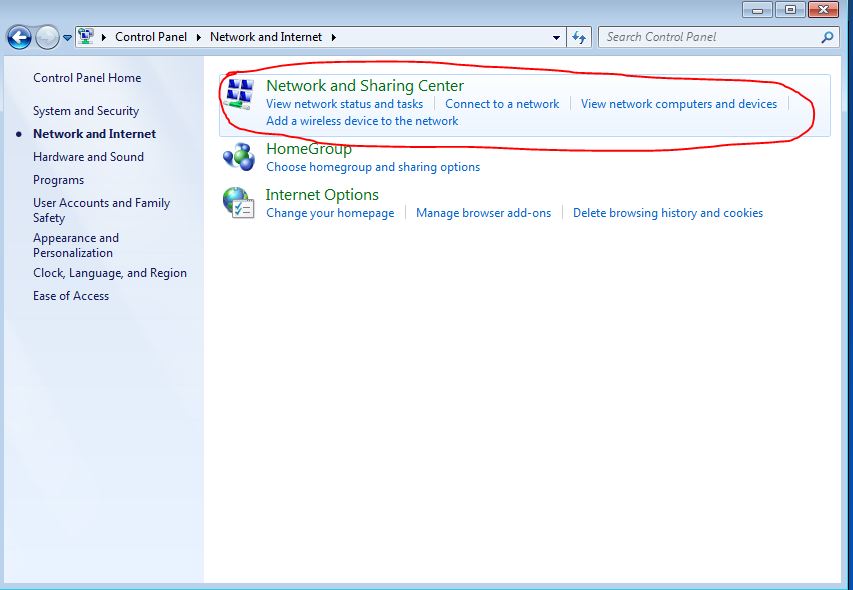Open Network and Sharing Center heading
Screen dimensions: 853x590
[365, 85]
